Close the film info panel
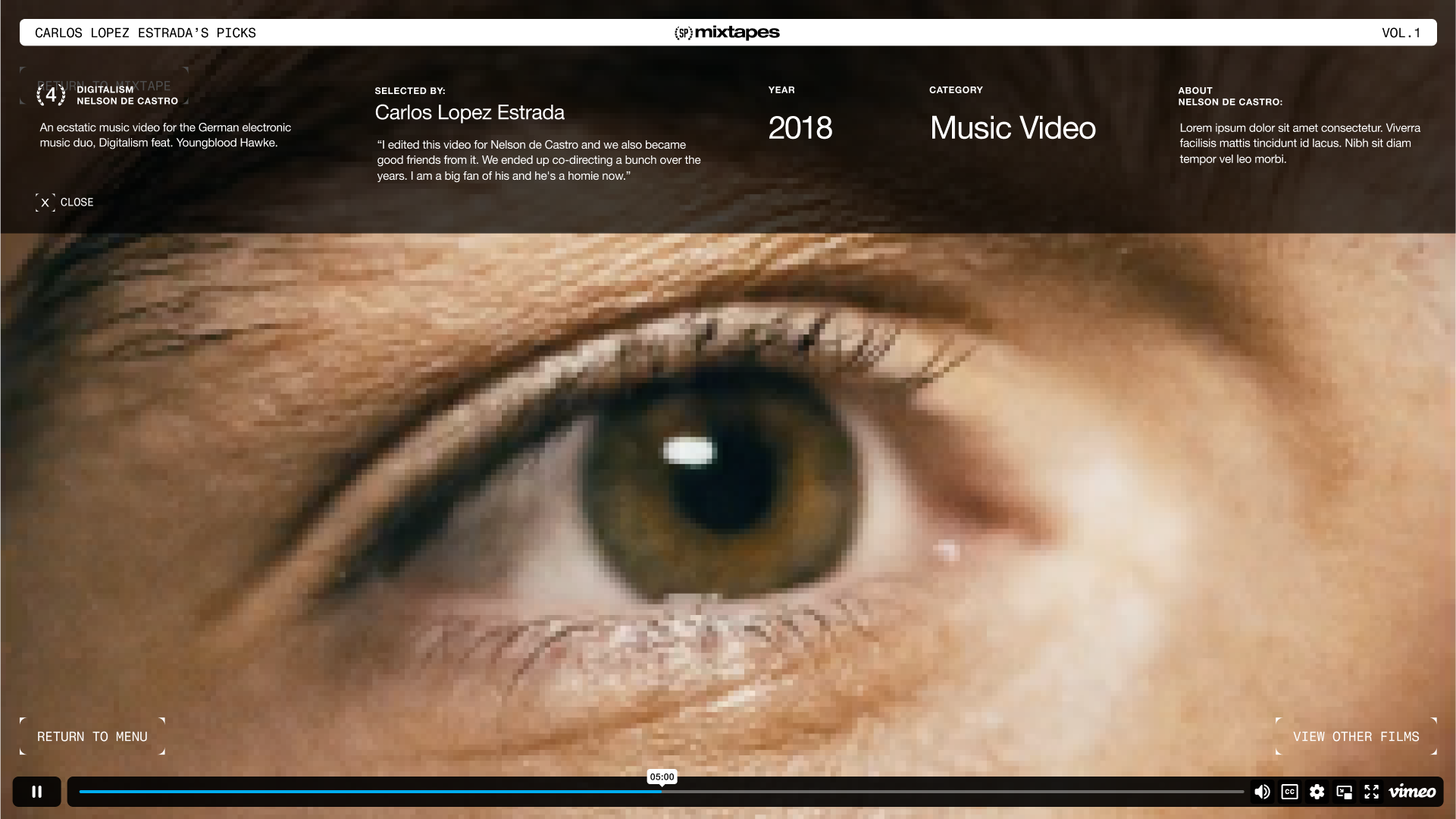 (77, 202)
